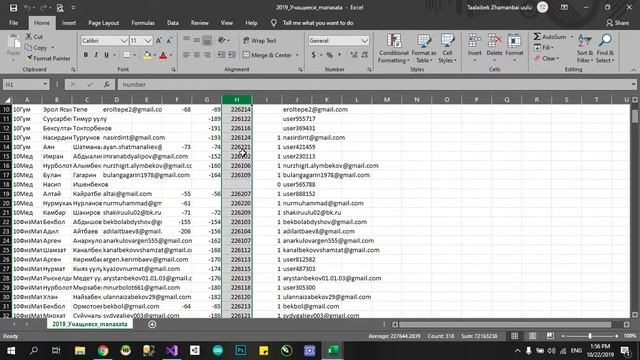Toggle Wrap Text
The width and height of the screenshot is (640, 360).
pos(260,40)
